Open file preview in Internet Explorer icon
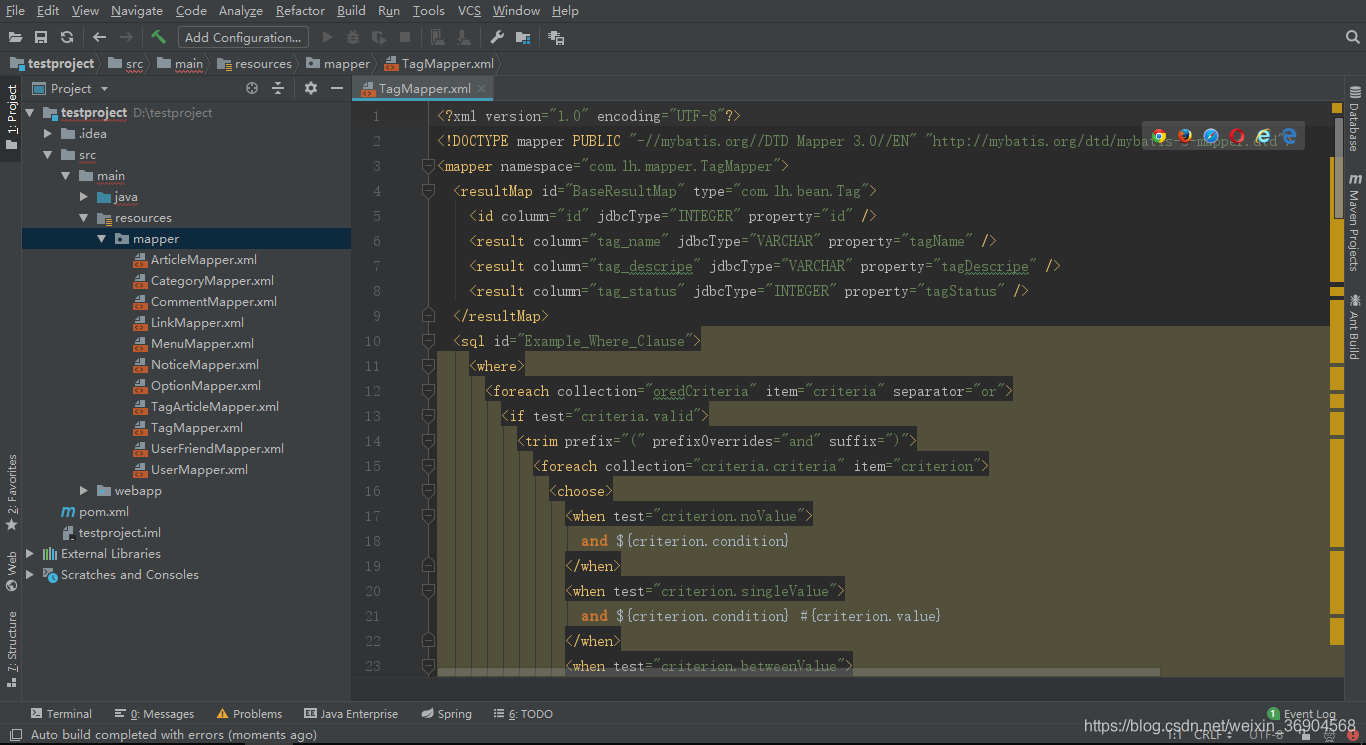The width and height of the screenshot is (1366, 745). pyautogui.click(x=1263, y=136)
